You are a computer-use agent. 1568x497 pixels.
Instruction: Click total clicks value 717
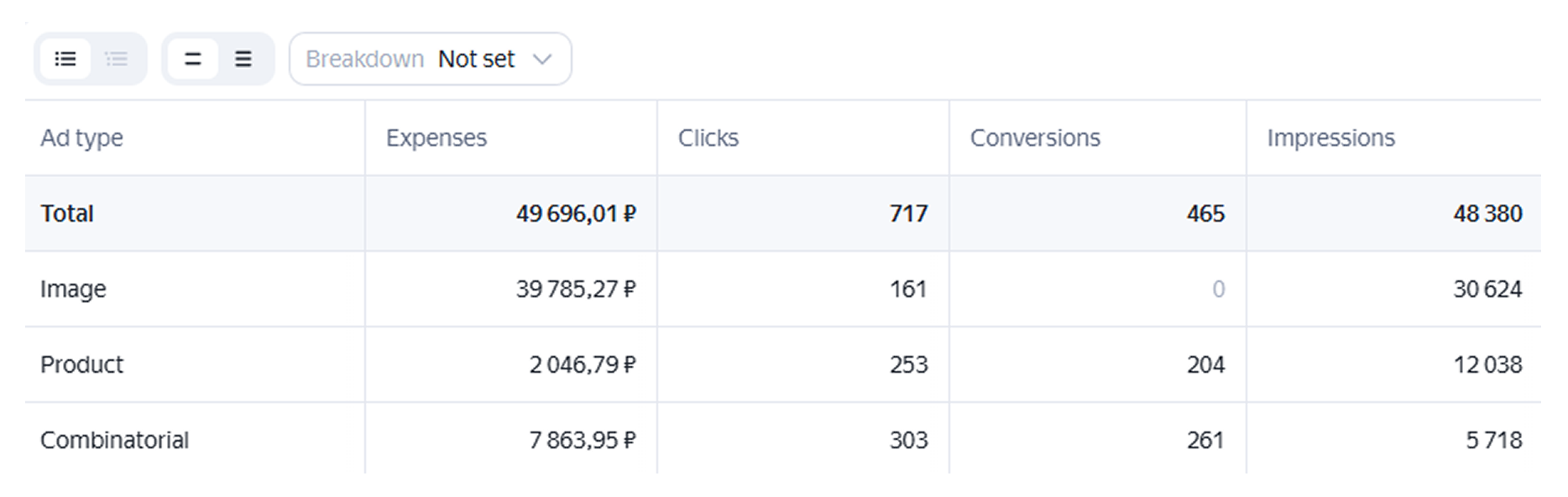pyautogui.click(x=909, y=213)
